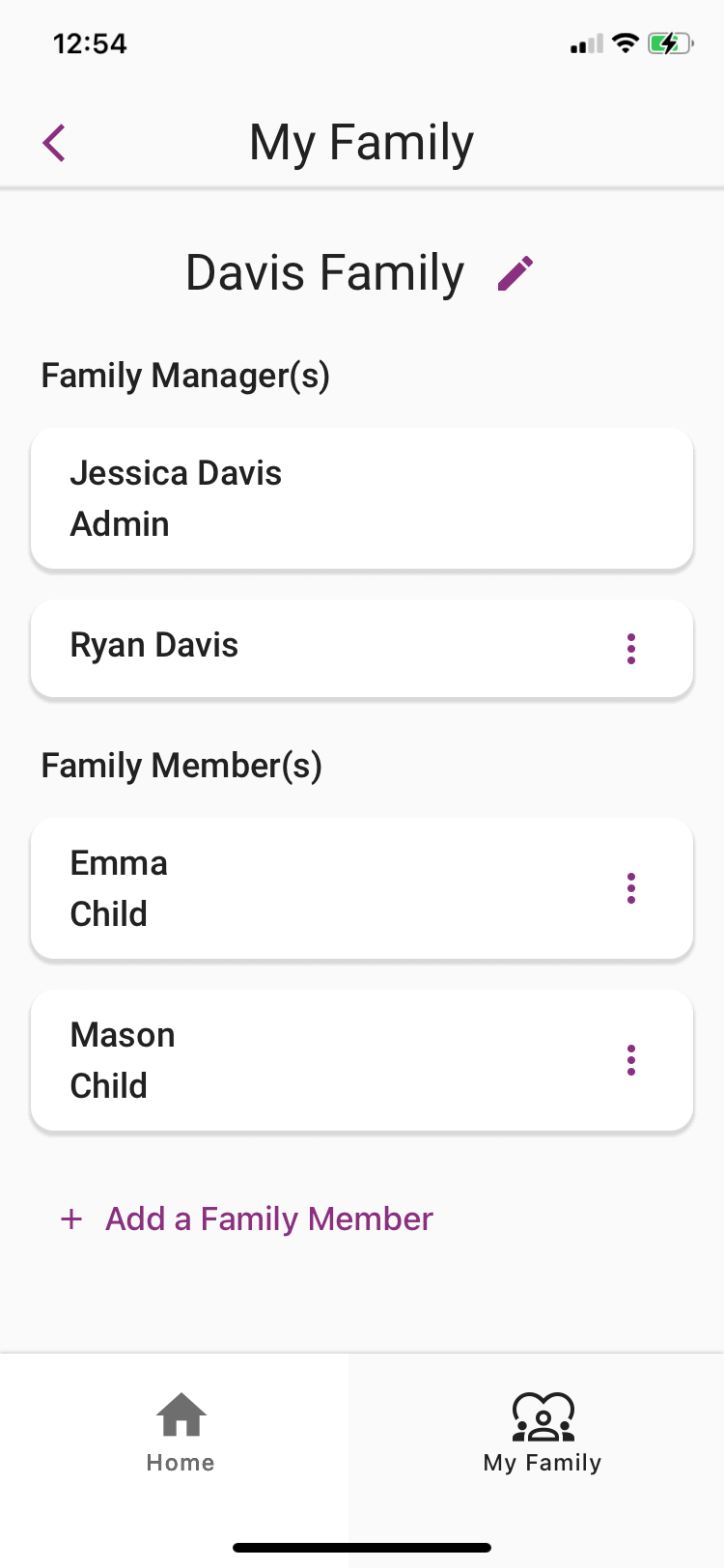Select My Family tab label
The image size is (724, 1568).
coord(543,1463)
